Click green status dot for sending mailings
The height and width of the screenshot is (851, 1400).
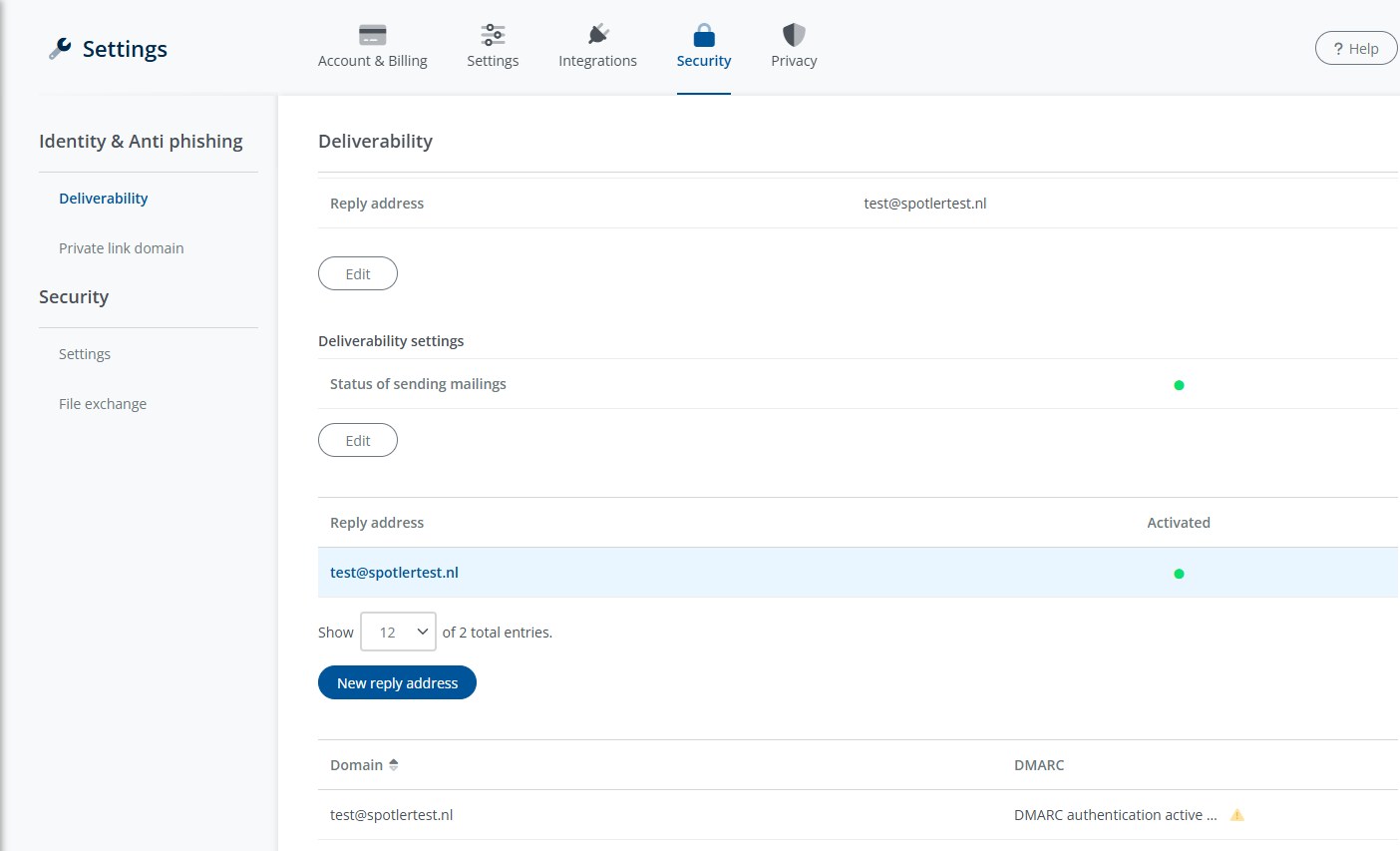(1179, 385)
